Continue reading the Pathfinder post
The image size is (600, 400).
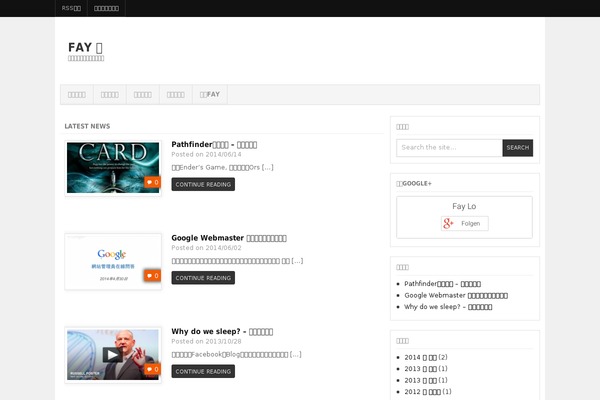[x=203, y=184]
